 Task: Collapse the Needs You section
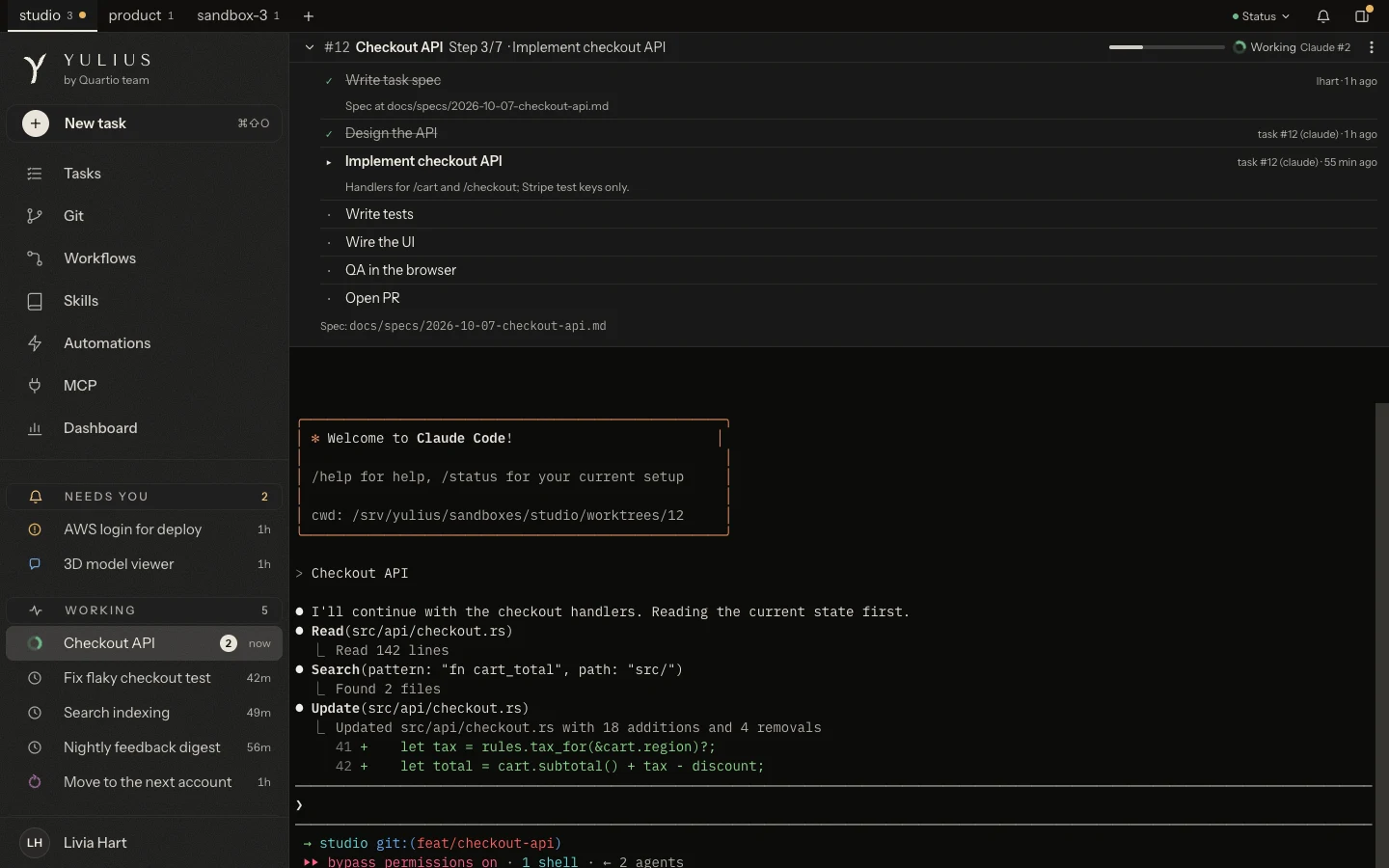tap(145, 497)
